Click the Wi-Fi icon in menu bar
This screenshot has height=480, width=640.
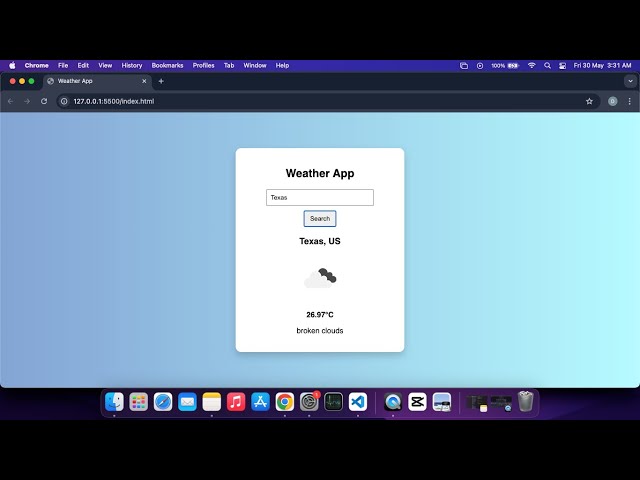531,65
